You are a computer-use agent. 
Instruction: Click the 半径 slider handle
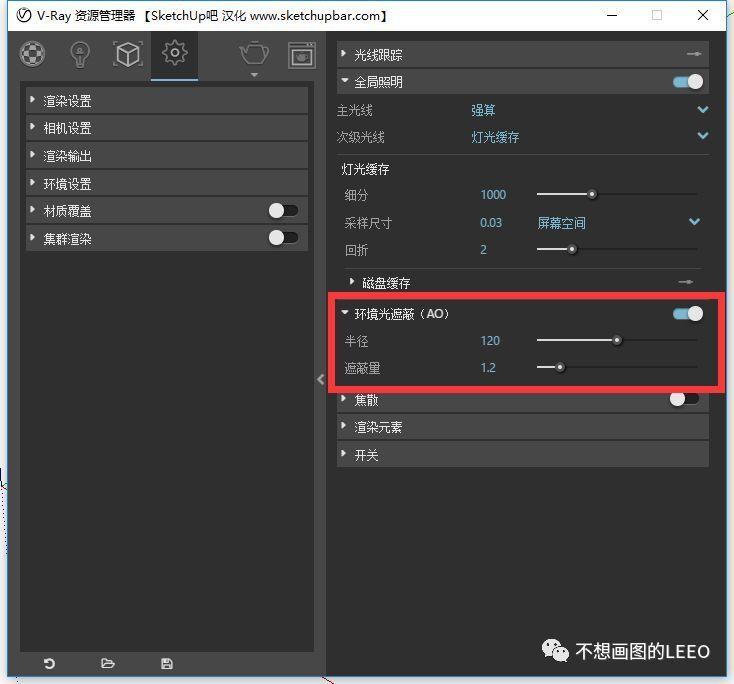[617, 340]
